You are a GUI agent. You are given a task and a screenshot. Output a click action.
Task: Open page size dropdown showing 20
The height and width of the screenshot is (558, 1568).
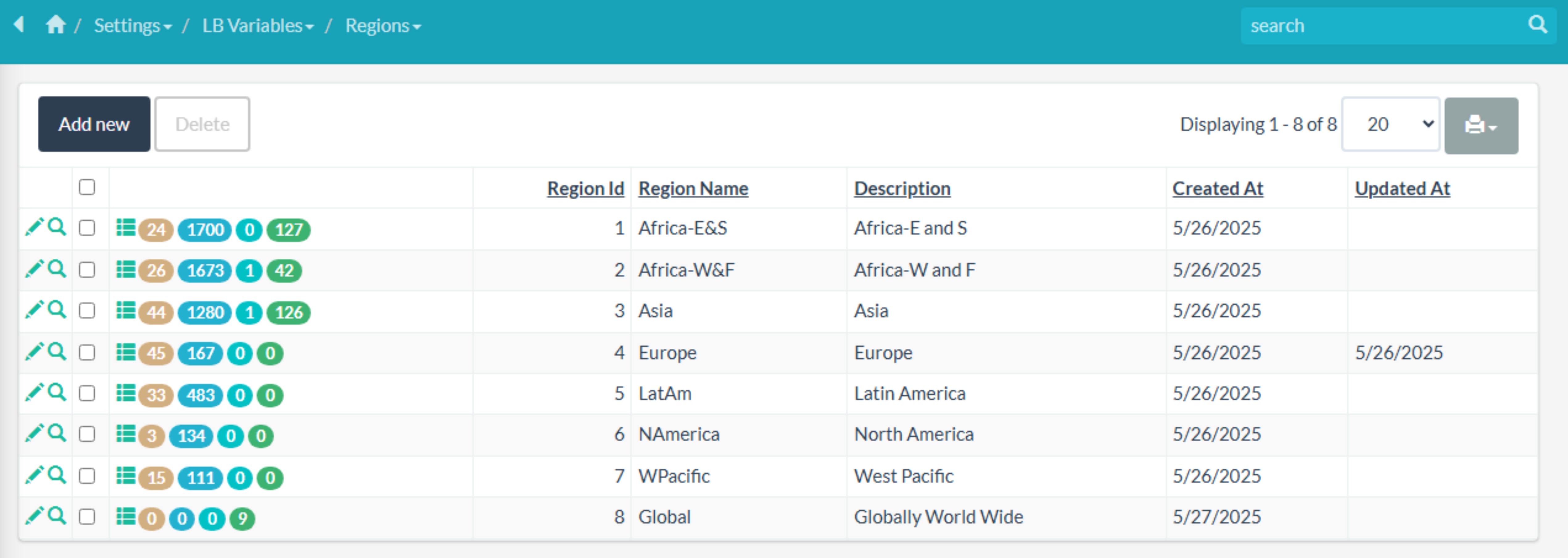tap(1390, 124)
